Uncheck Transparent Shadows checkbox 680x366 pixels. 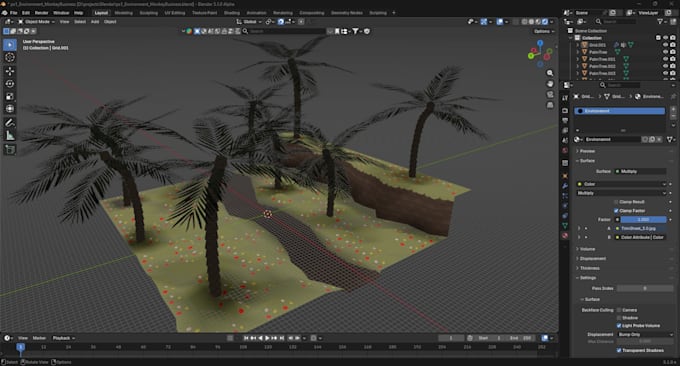tap(619, 350)
